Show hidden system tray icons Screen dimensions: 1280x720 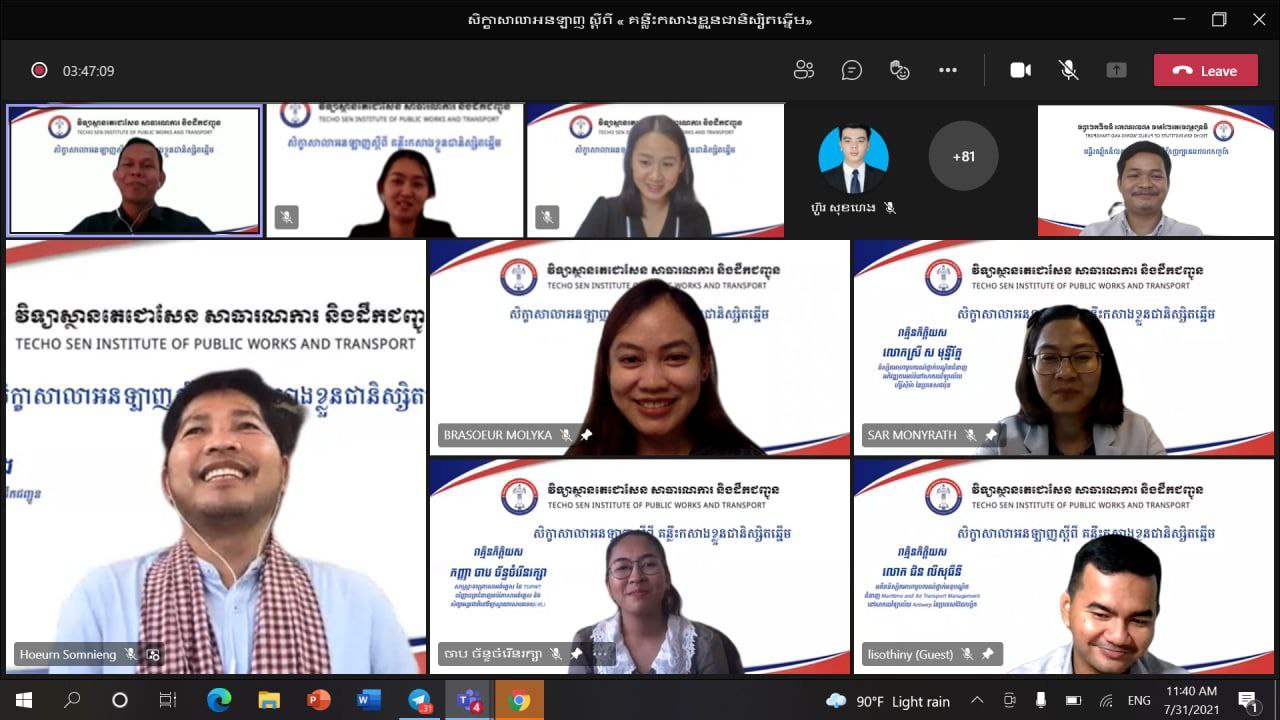(x=977, y=700)
